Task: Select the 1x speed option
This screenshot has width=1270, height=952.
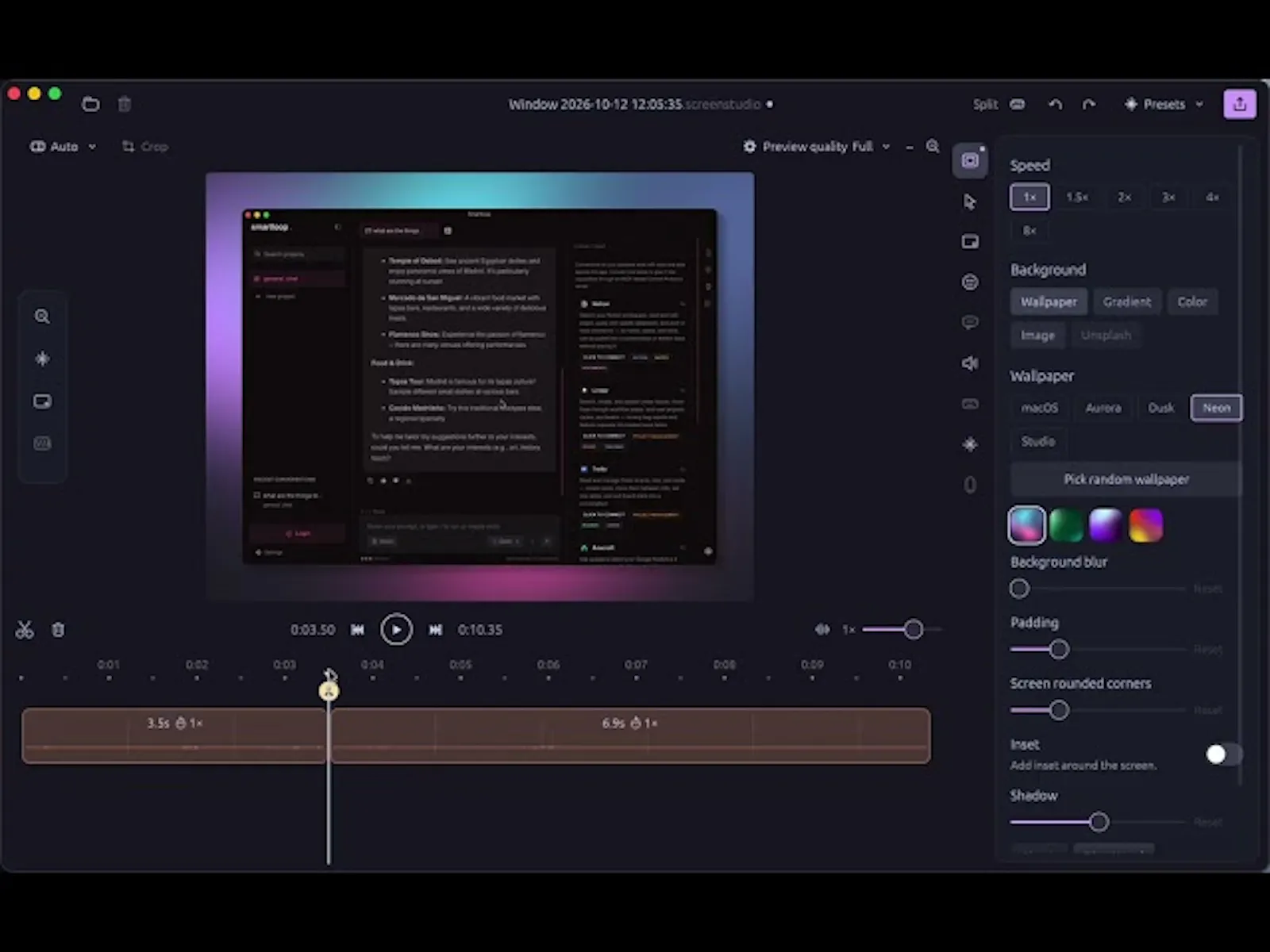Action: coord(1029,197)
